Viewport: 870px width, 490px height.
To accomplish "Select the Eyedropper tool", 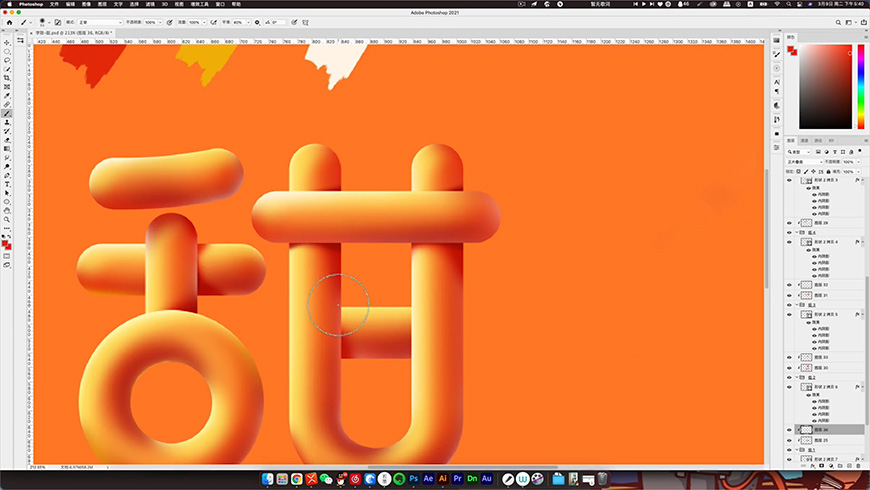I will (x=7, y=96).
